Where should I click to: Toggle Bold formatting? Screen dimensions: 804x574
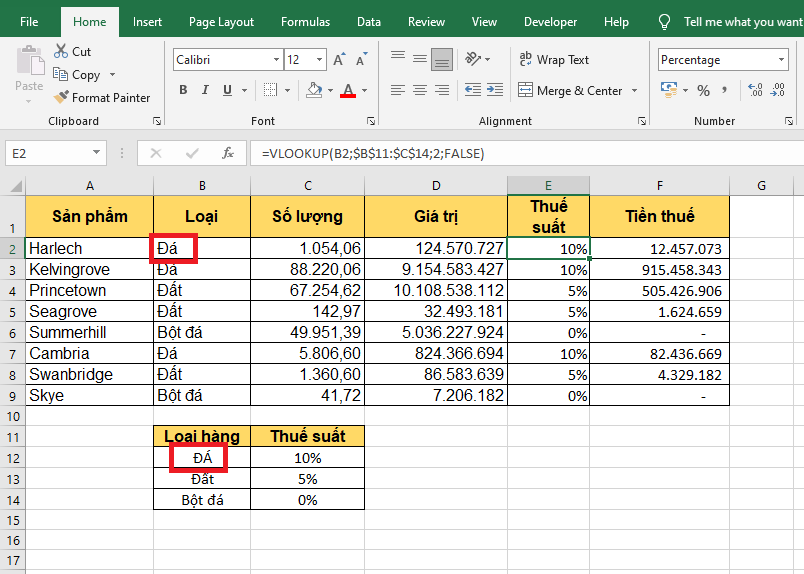pyautogui.click(x=183, y=91)
